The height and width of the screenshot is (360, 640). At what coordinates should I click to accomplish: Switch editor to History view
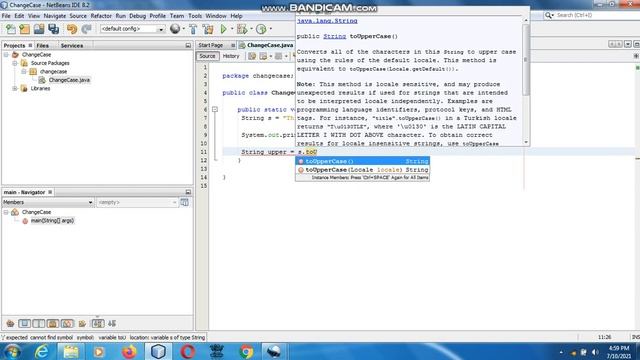click(x=231, y=56)
